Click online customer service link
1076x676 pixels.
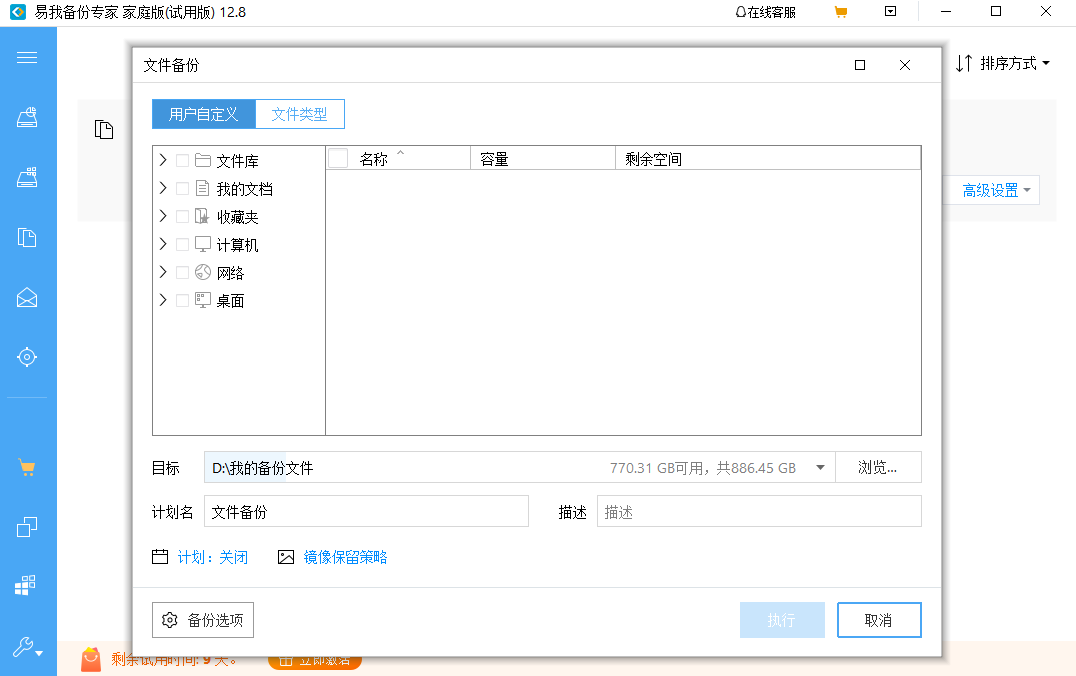click(765, 12)
